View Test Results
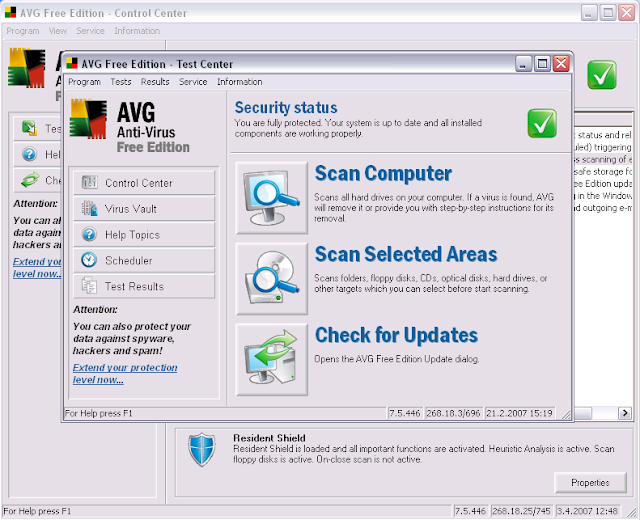 click(144, 286)
